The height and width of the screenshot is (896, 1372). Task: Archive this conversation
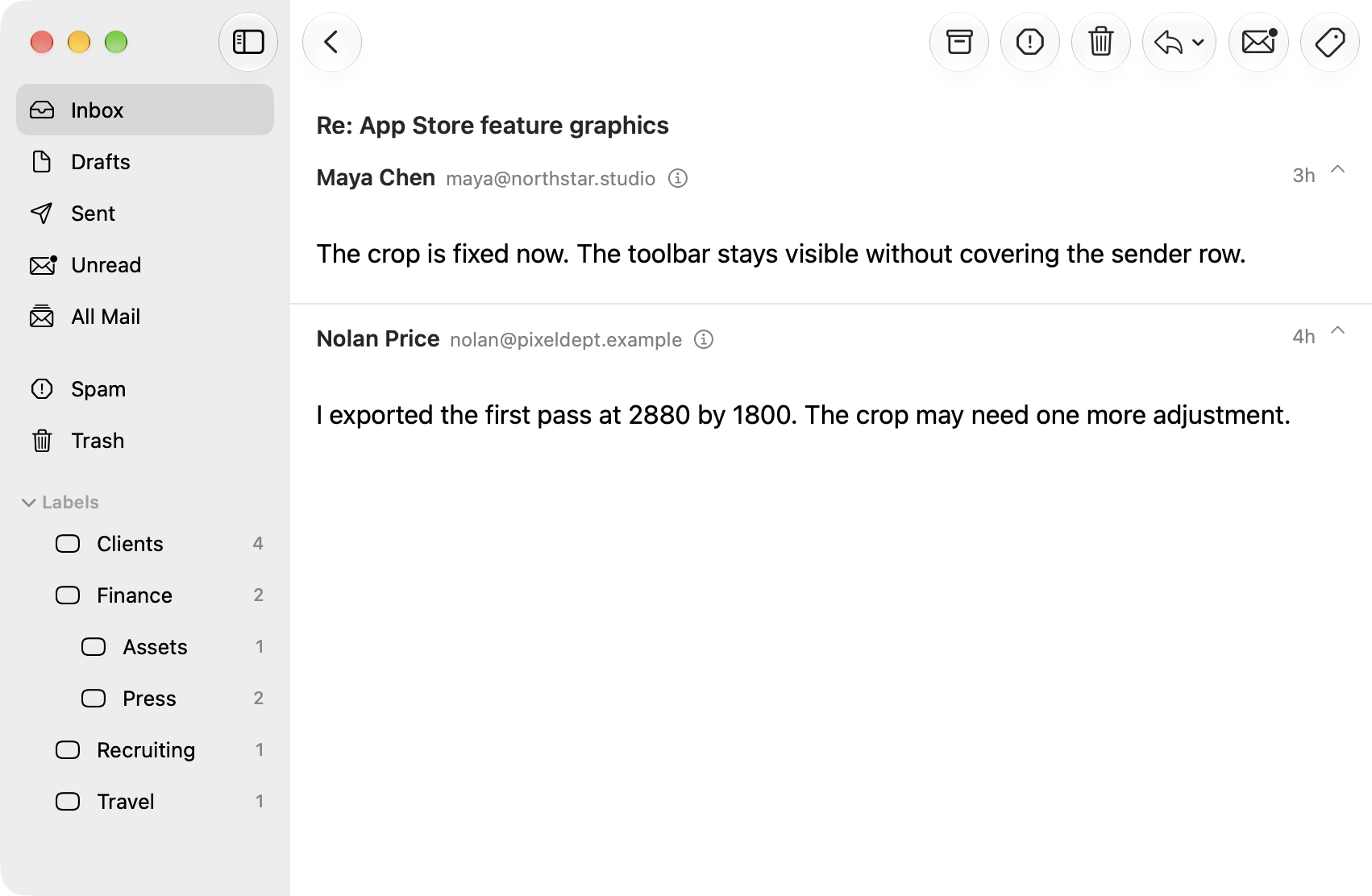(x=959, y=42)
